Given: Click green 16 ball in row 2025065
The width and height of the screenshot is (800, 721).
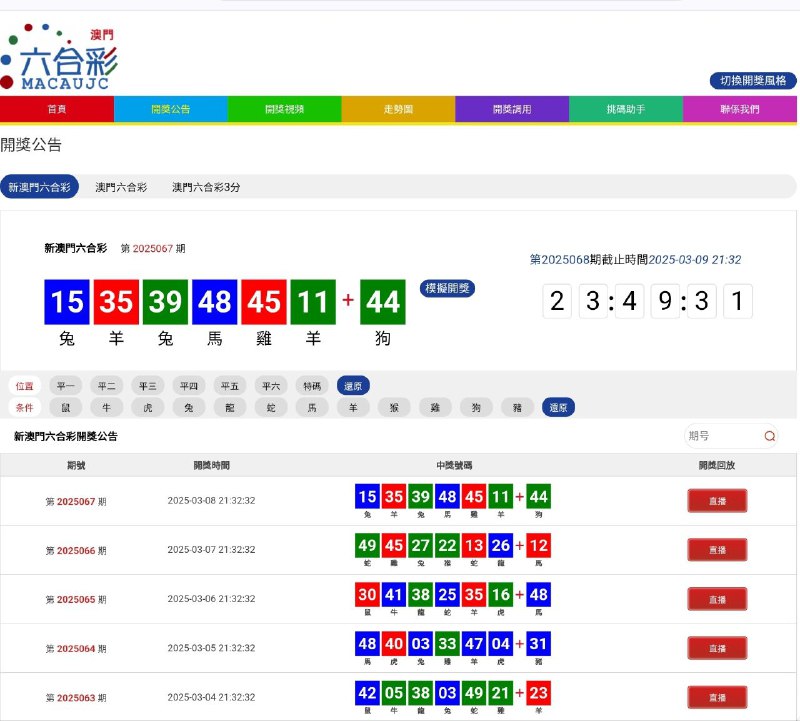Looking at the screenshot, I should point(501,594).
